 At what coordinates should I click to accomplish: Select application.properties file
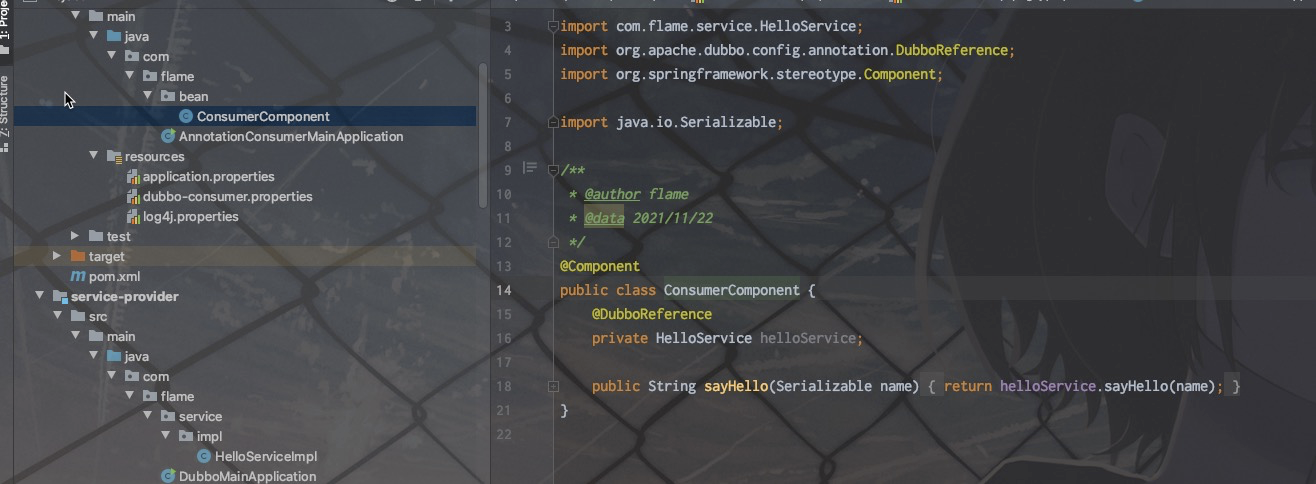[x=208, y=176]
